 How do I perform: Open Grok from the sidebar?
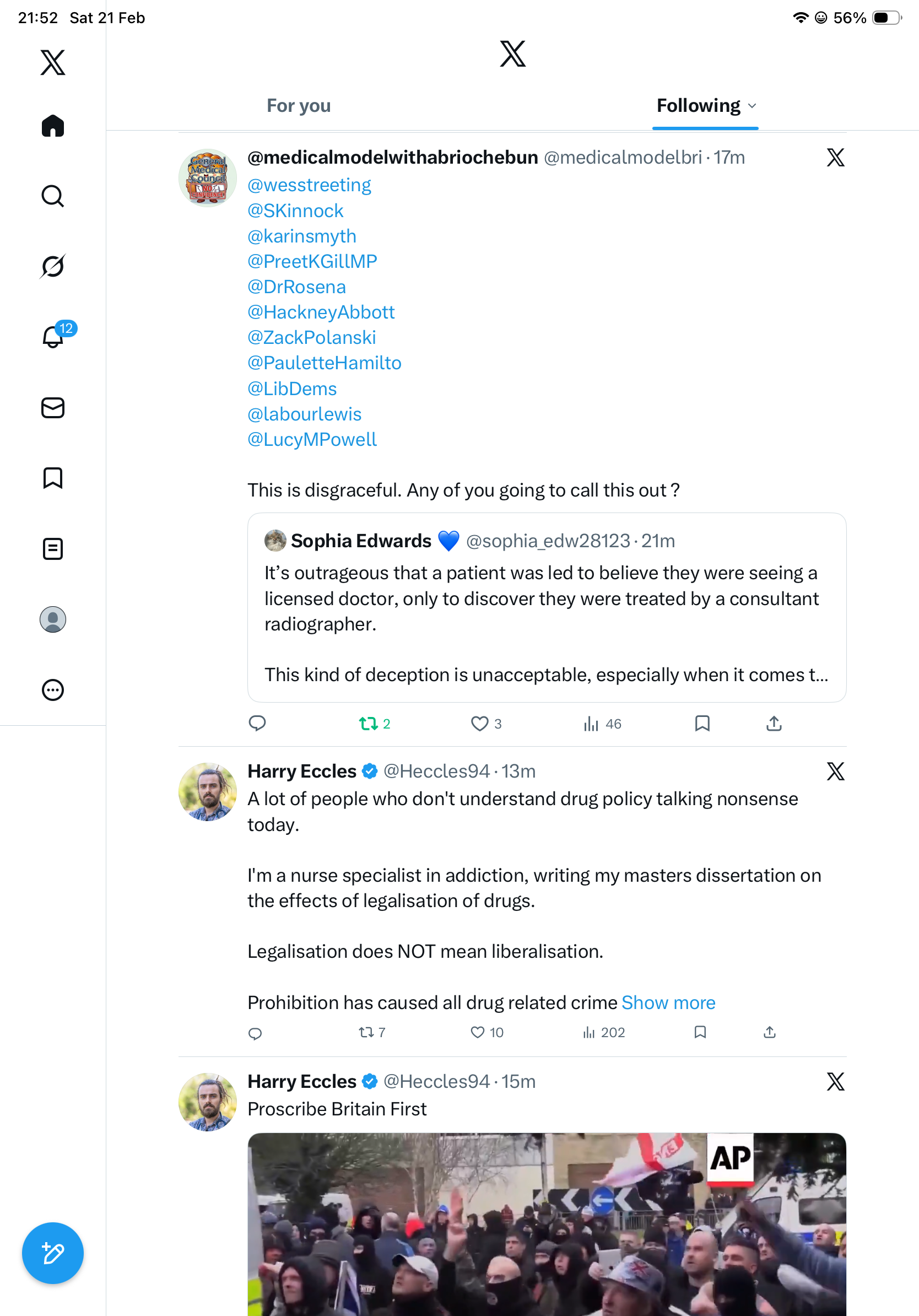[x=53, y=266]
